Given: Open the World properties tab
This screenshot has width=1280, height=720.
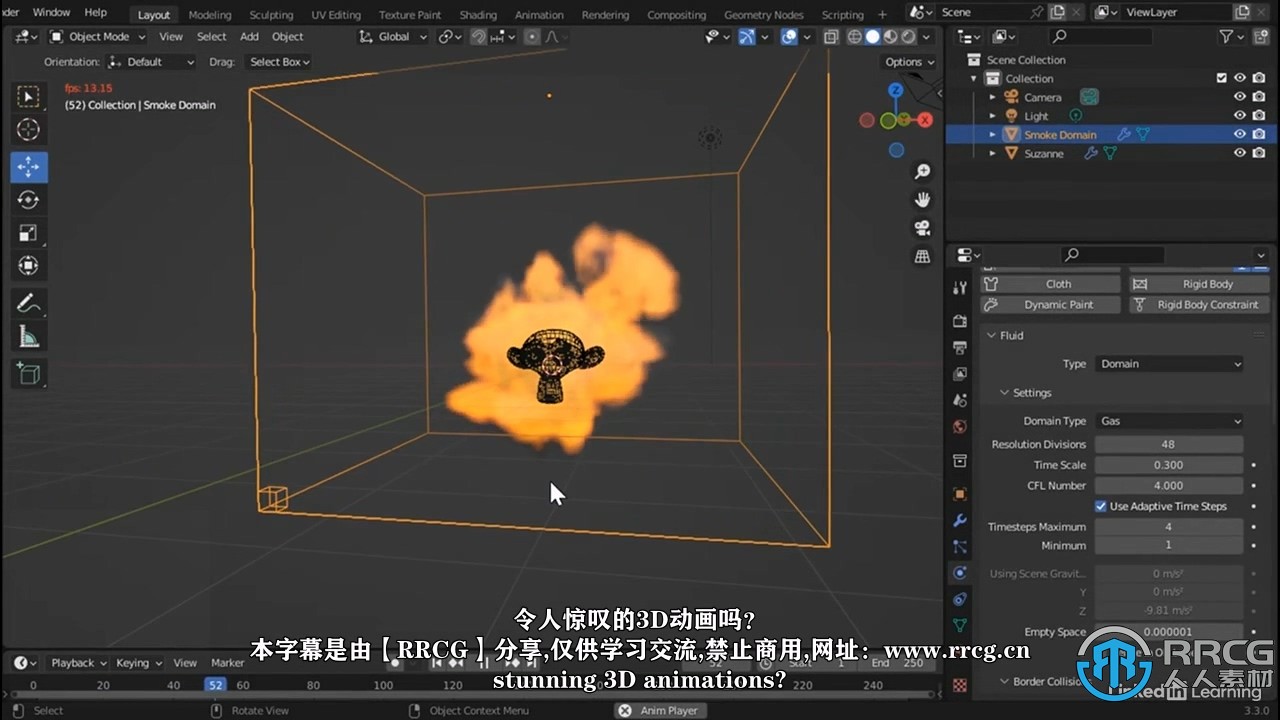Looking at the screenshot, I should pos(960,427).
